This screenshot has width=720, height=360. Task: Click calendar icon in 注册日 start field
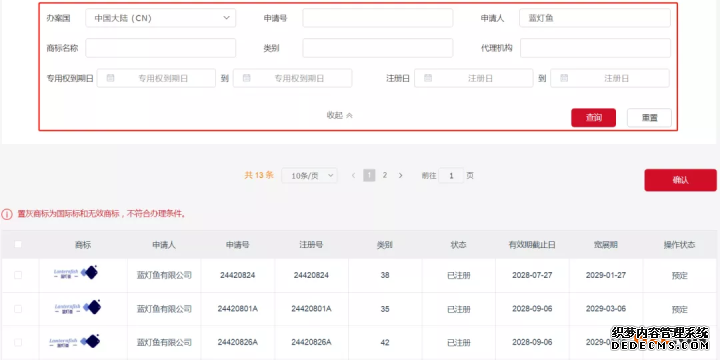coord(428,78)
